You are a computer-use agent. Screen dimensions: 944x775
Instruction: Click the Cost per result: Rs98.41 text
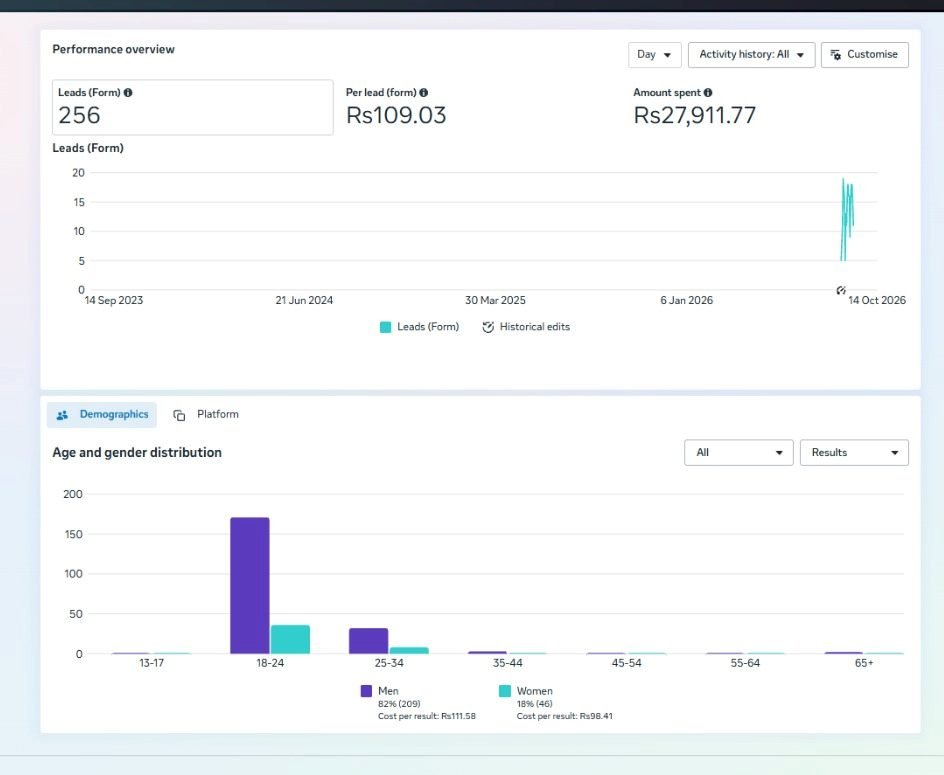tap(565, 717)
